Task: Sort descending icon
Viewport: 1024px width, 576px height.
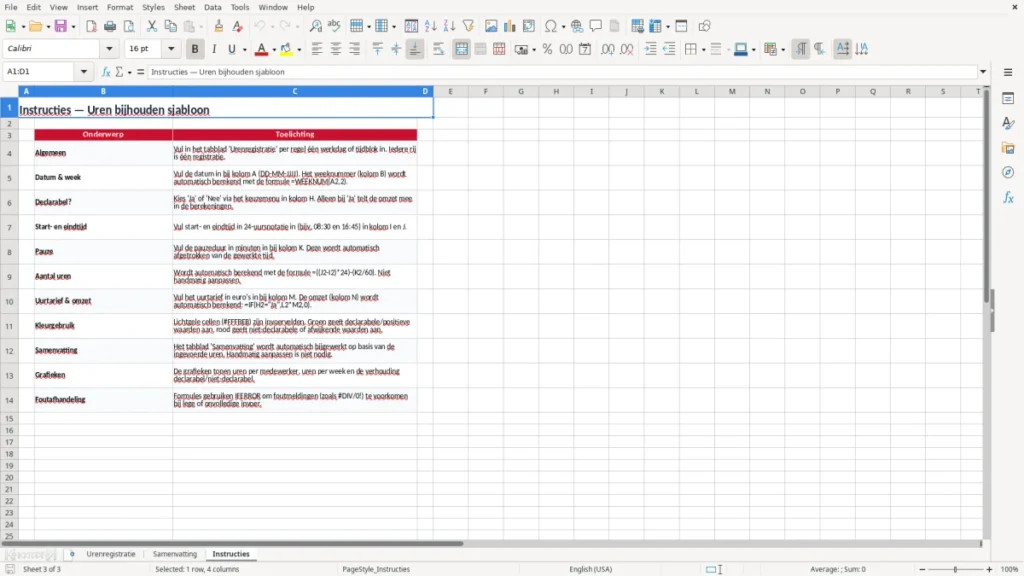Action: click(x=449, y=26)
